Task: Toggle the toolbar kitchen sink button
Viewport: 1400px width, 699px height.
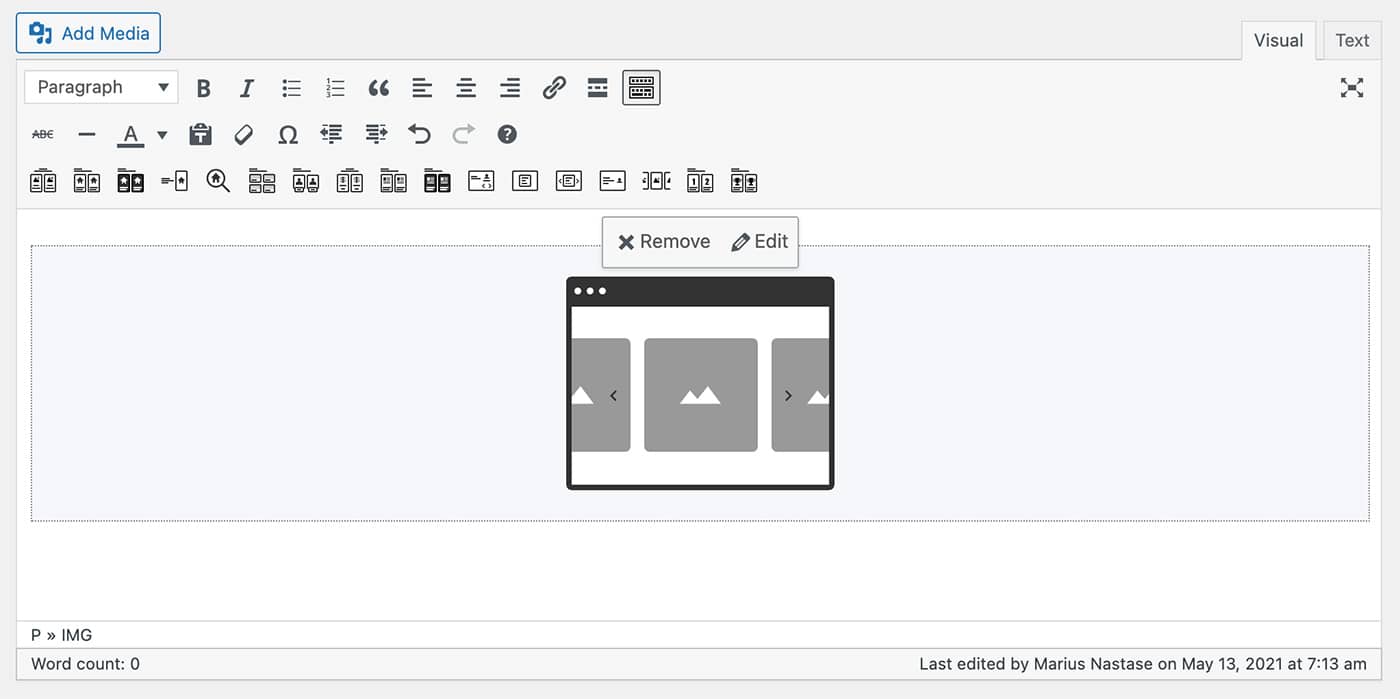Action: pyautogui.click(x=641, y=88)
